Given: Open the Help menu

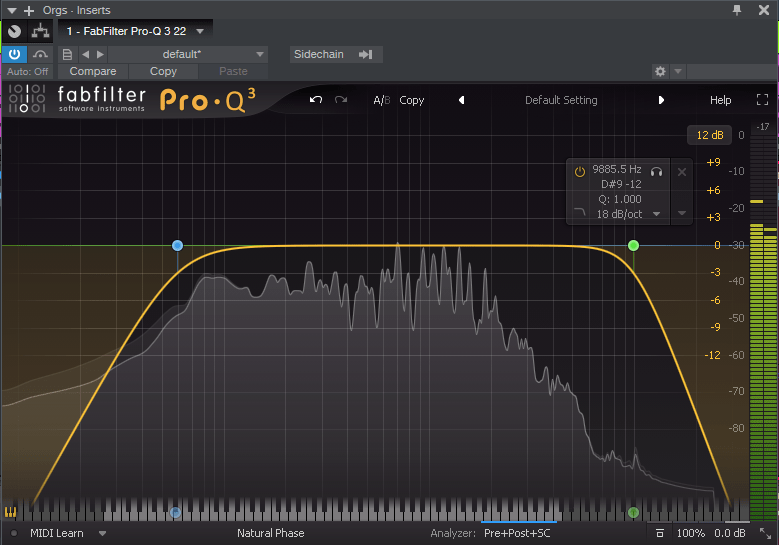Looking at the screenshot, I should pyautogui.click(x=720, y=100).
